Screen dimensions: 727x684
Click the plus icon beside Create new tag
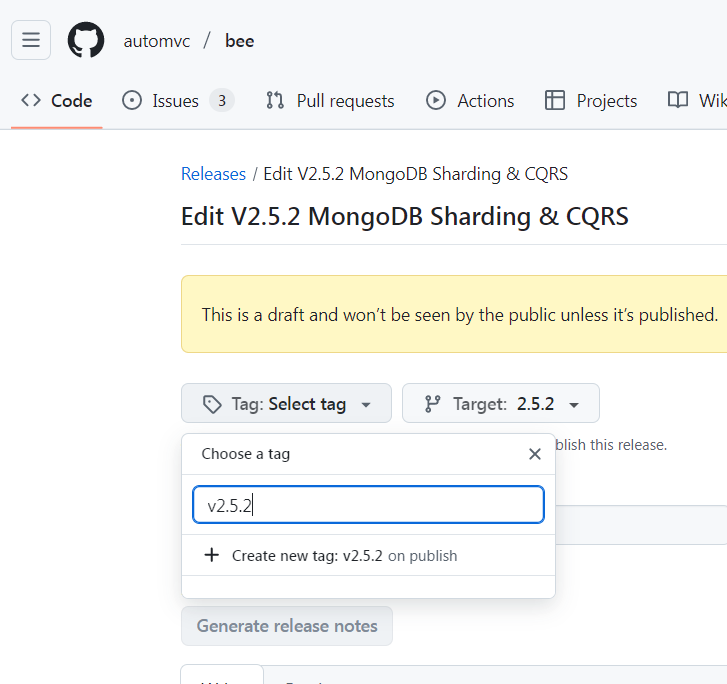tap(211, 555)
